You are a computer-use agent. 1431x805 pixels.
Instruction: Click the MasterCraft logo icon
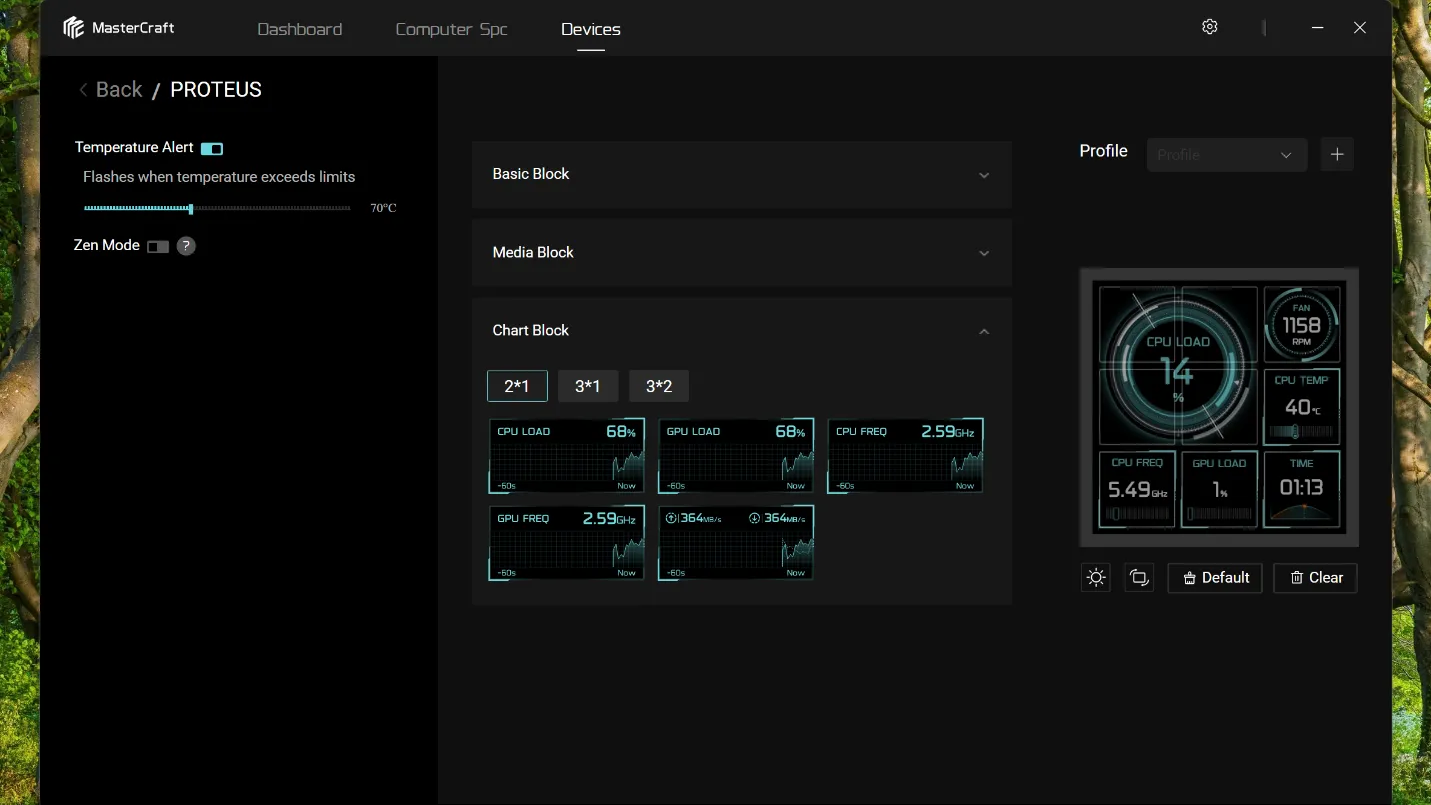tap(74, 28)
